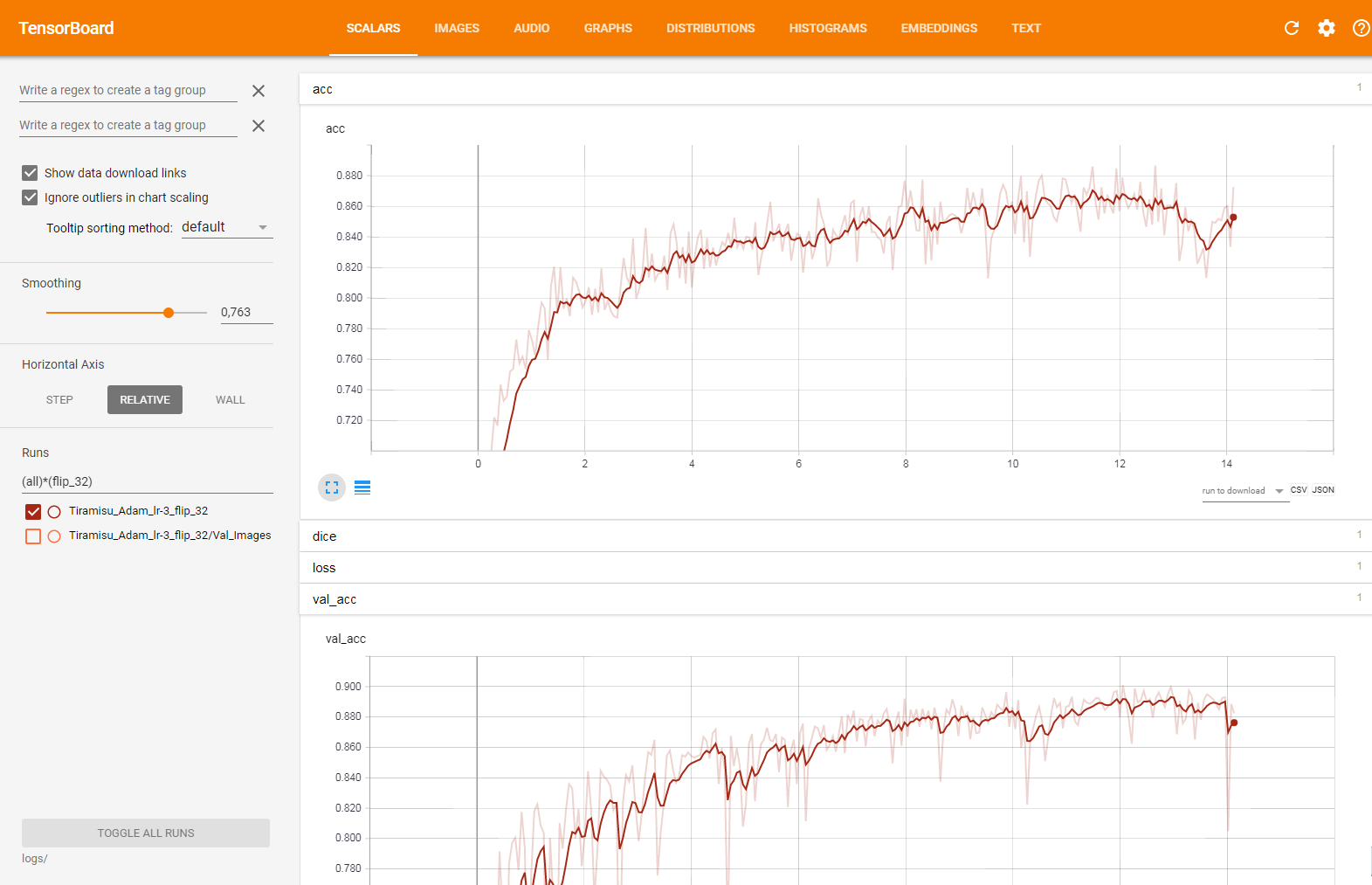Clear the second regex tag group field

coord(259,126)
